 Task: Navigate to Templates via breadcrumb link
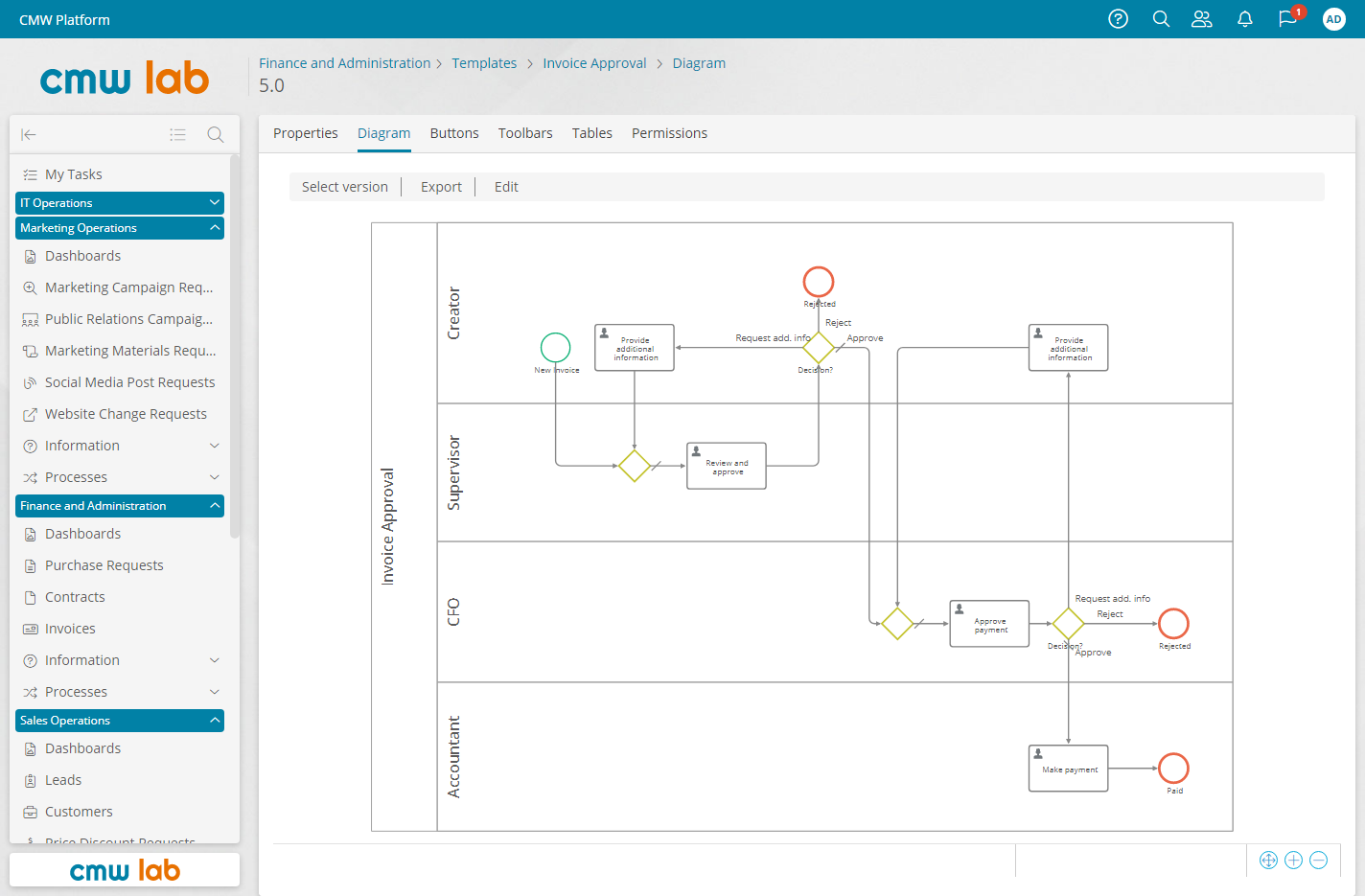(x=484, y=62)
